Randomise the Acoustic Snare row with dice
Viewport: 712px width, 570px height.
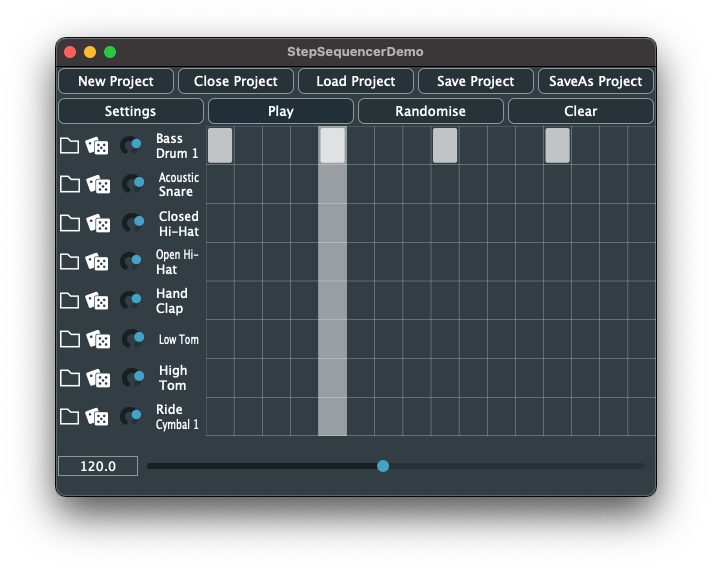(98, 184)
